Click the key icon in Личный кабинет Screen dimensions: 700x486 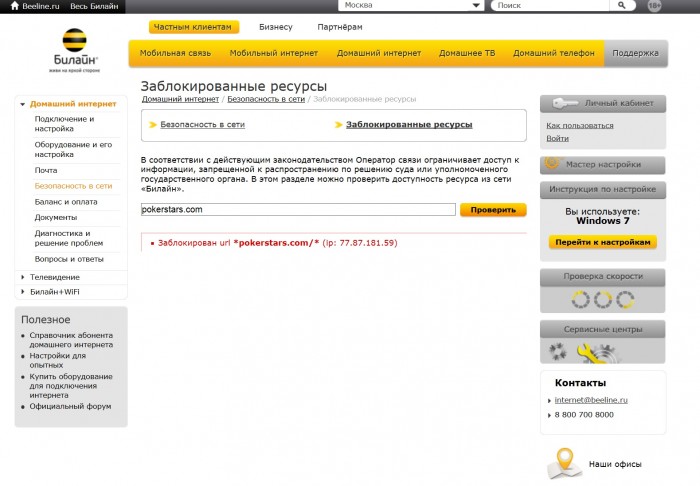pyautogui.click(x=565, y=104)
